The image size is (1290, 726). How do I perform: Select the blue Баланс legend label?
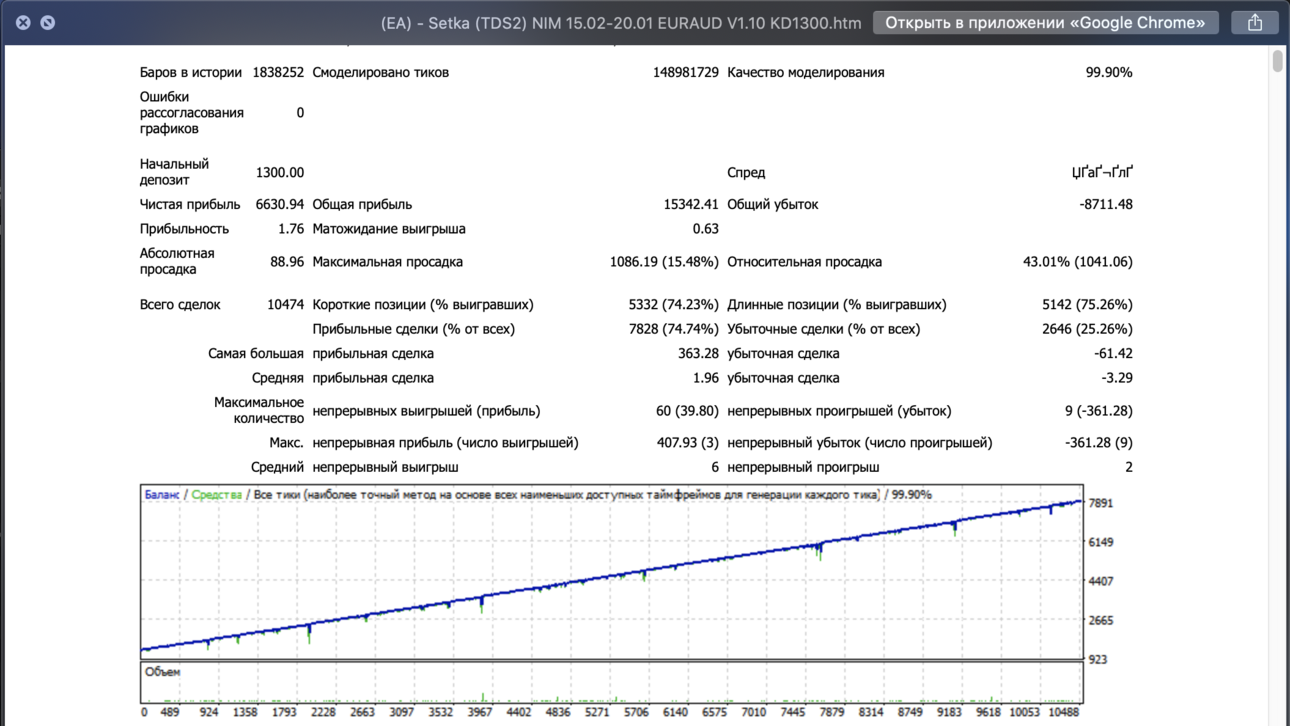[162, 495]
